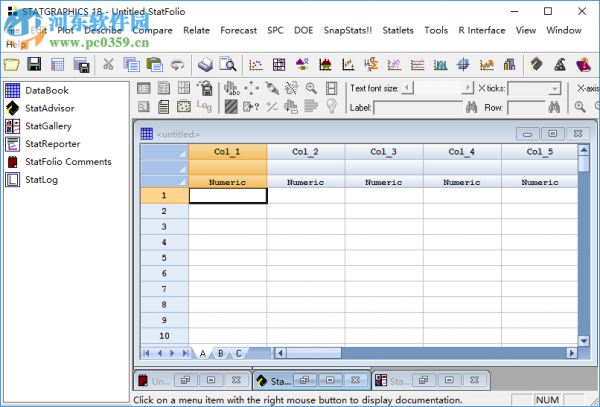Image resolution: width=600 pixels, height=407 pixels.
Task: Switch to sheet tab C
Action: click(238, 353)
